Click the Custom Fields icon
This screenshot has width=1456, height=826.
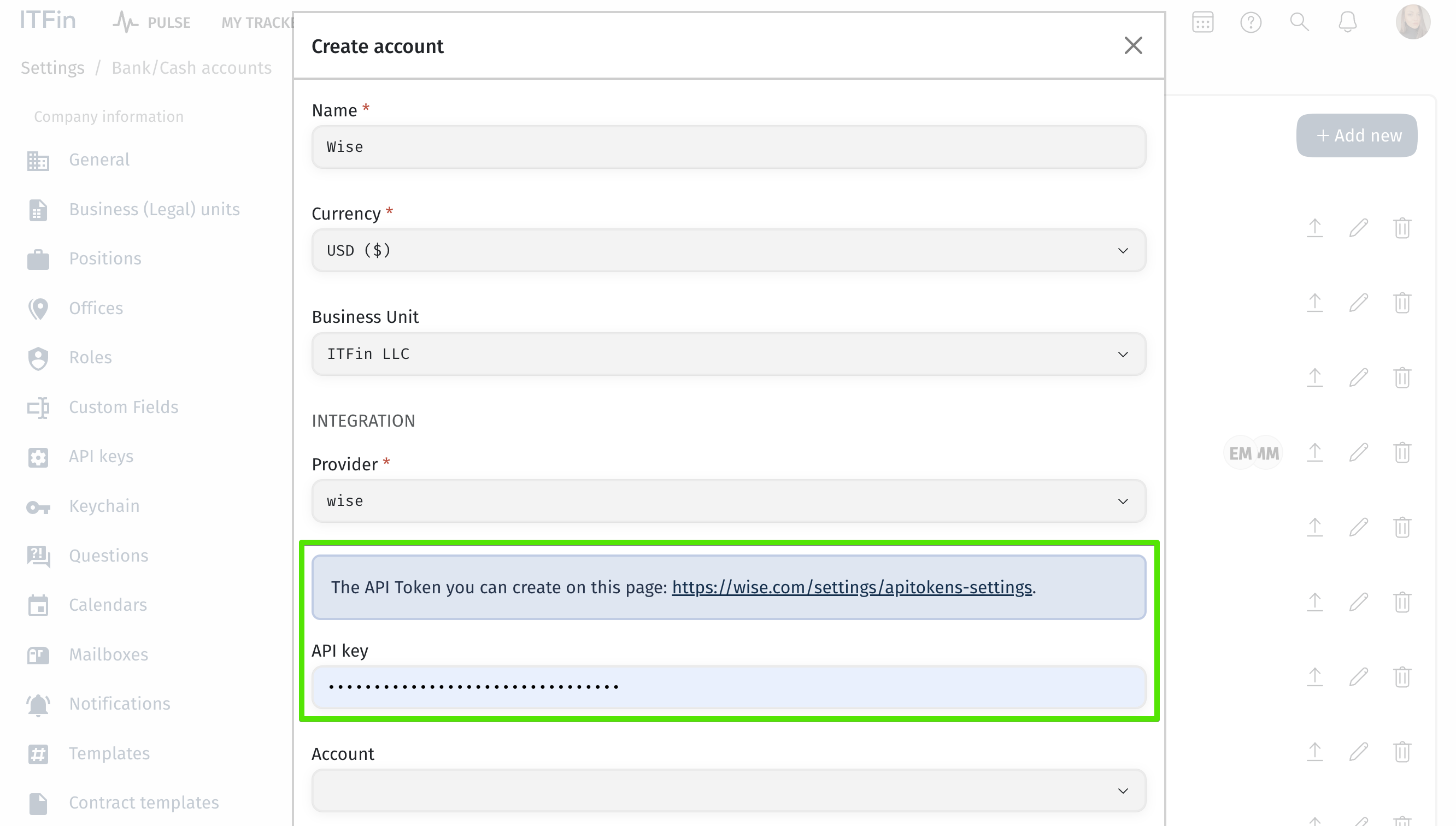pyautogui.click(x=38, y=408)
